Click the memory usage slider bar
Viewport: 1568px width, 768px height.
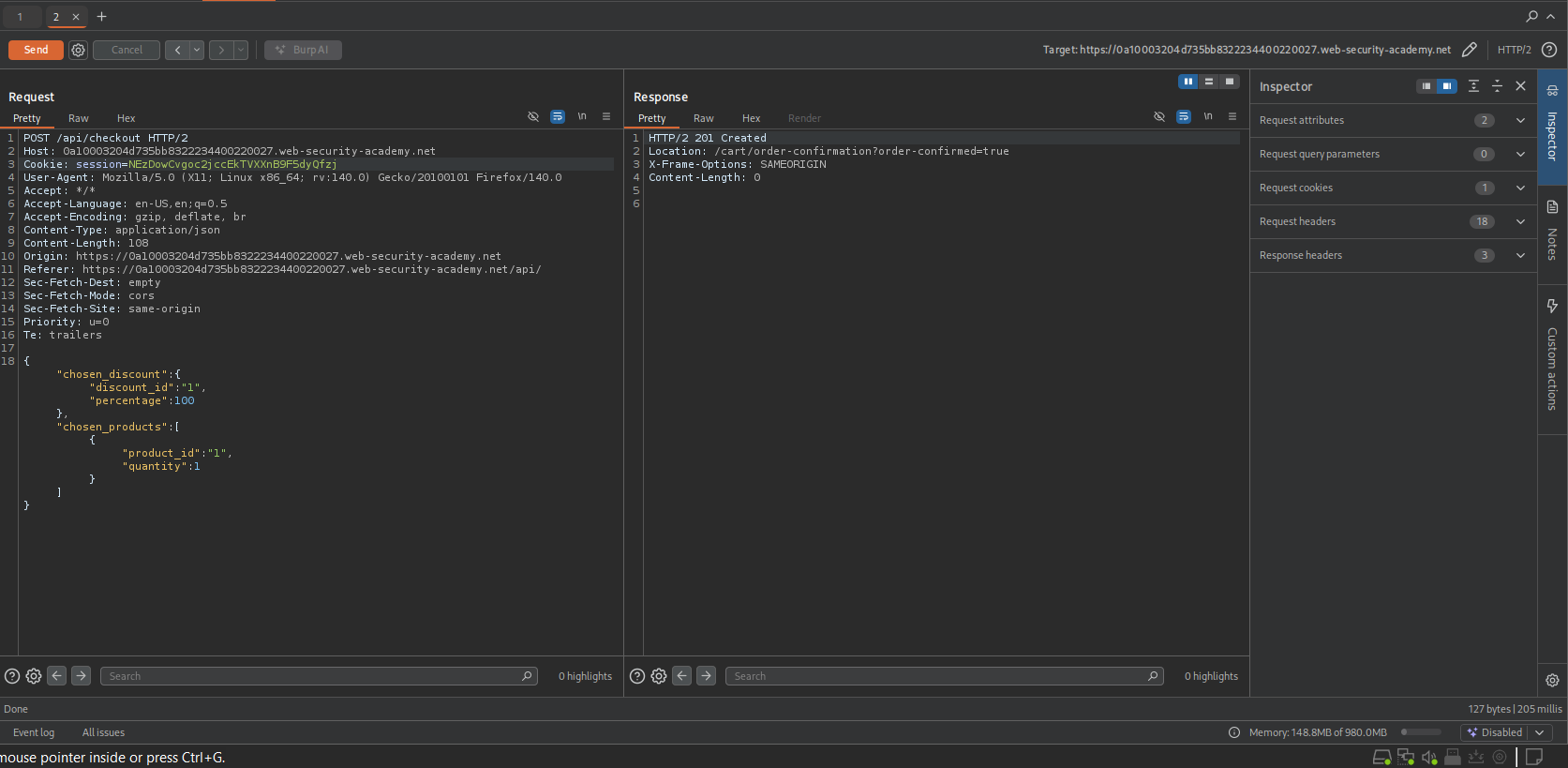coord(1421,732)
